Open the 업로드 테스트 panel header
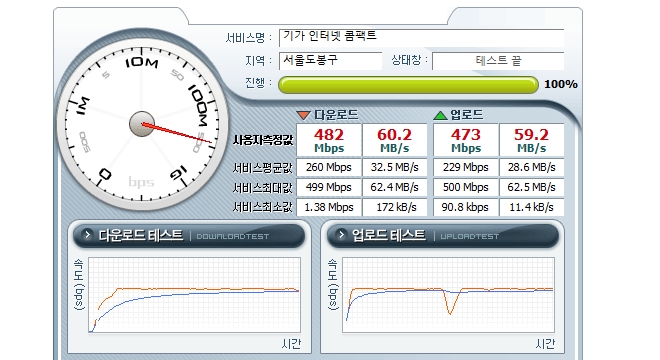Screen dimensions: 660x360 (443, 235)
